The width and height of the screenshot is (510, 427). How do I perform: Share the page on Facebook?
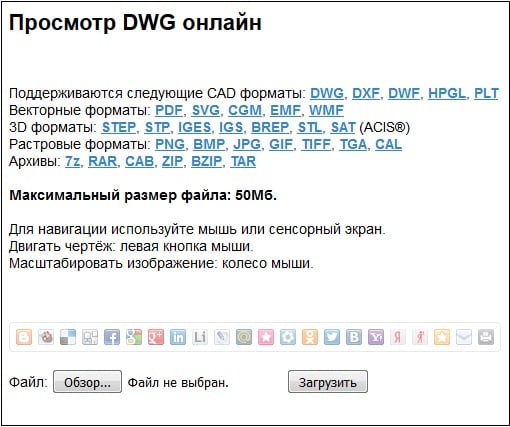[112, 337]
